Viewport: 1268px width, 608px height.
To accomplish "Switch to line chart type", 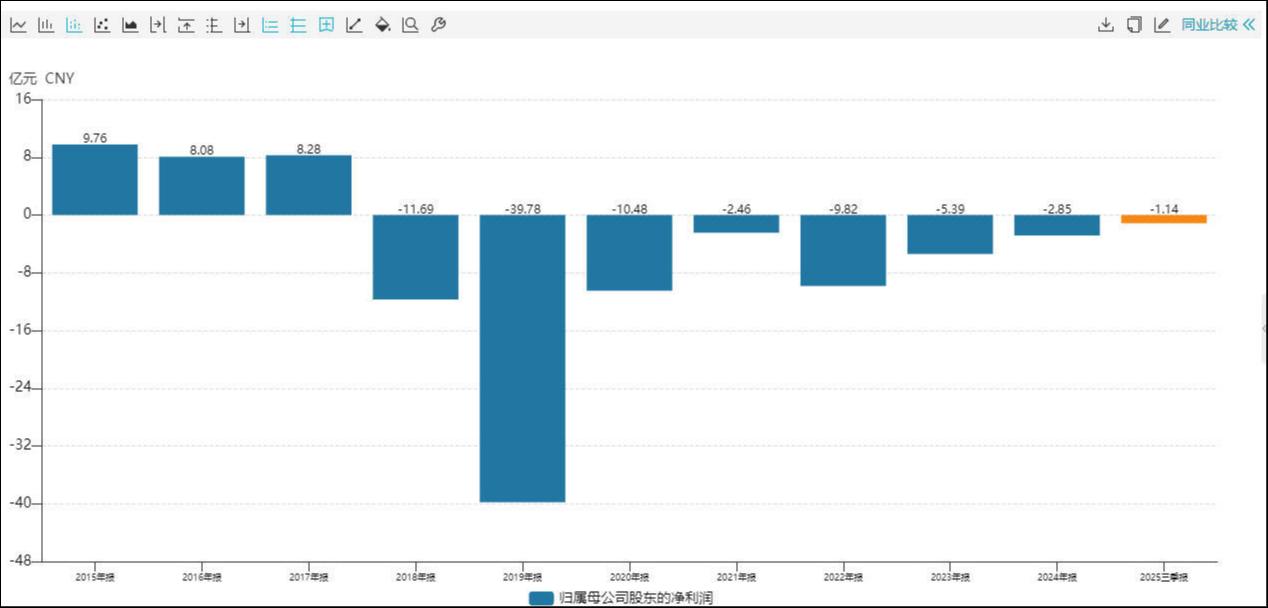I will [18, 25].
